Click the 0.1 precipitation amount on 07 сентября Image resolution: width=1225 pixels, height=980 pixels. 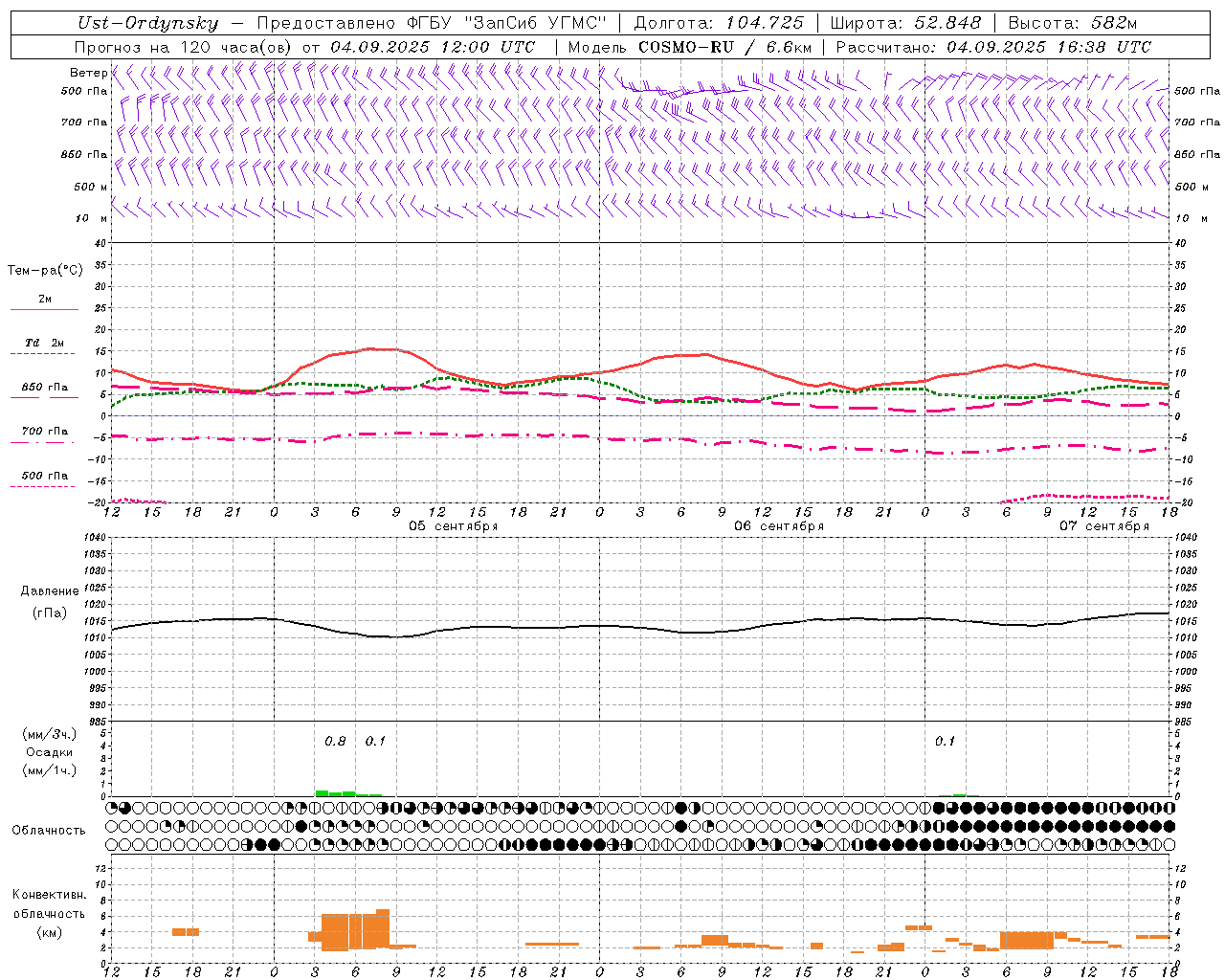point(945,742)
